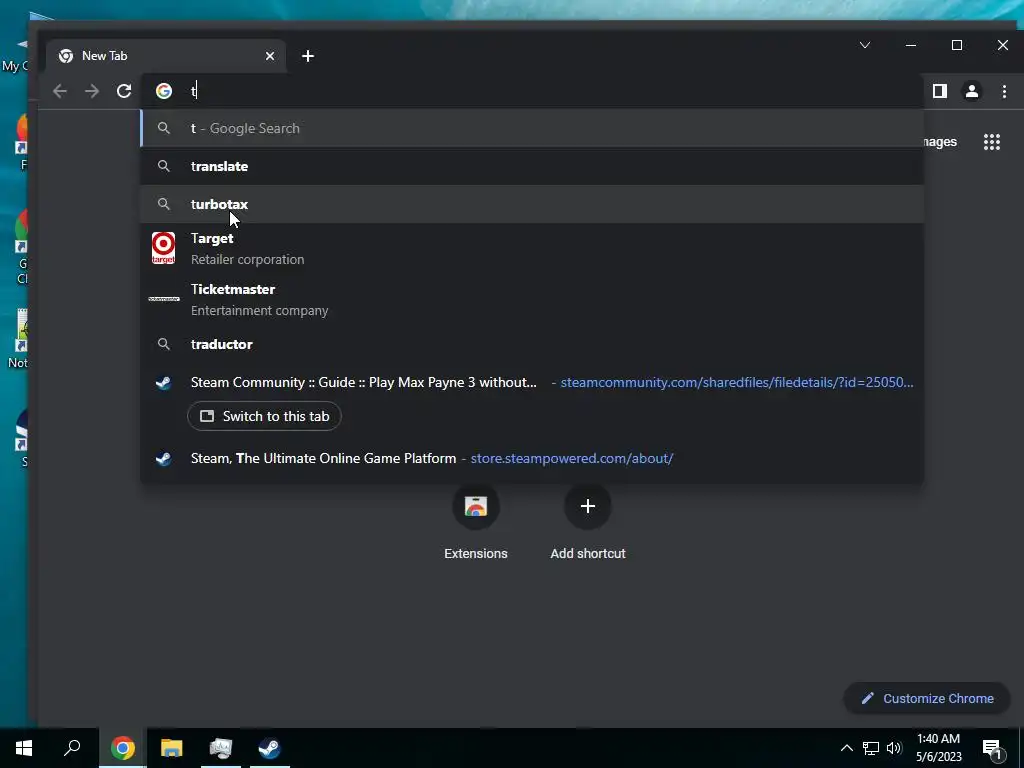Select the New Tab tab

tap(166, 56)
